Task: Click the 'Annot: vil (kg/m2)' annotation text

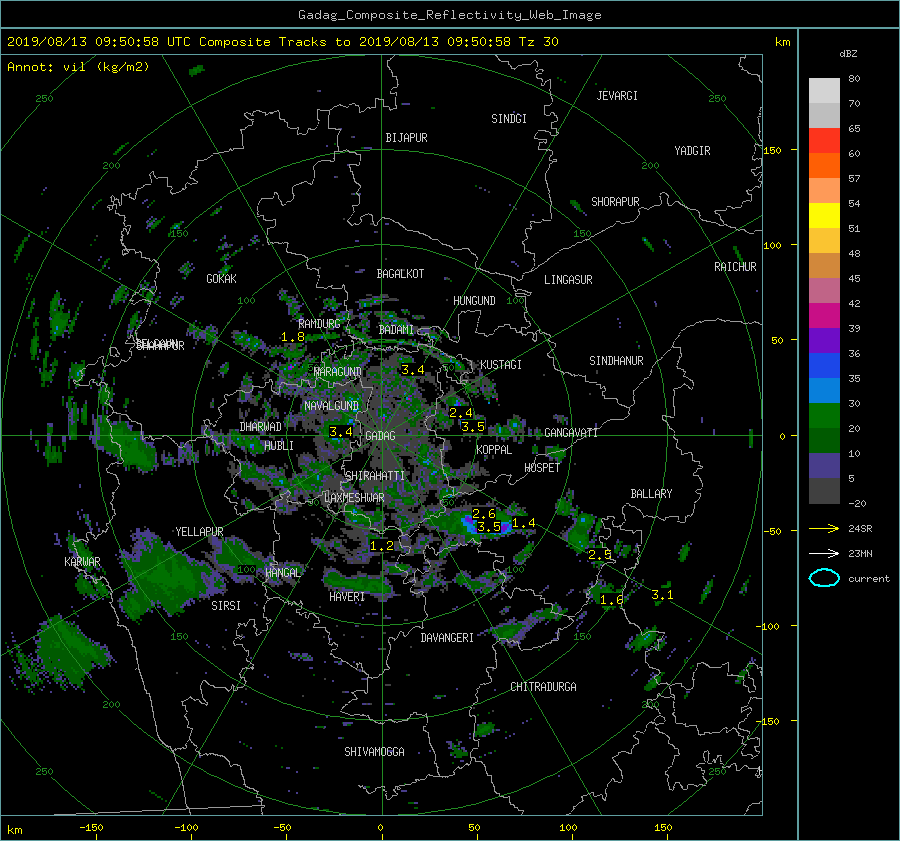Action: pyautogui.click(x=78, y=67)
